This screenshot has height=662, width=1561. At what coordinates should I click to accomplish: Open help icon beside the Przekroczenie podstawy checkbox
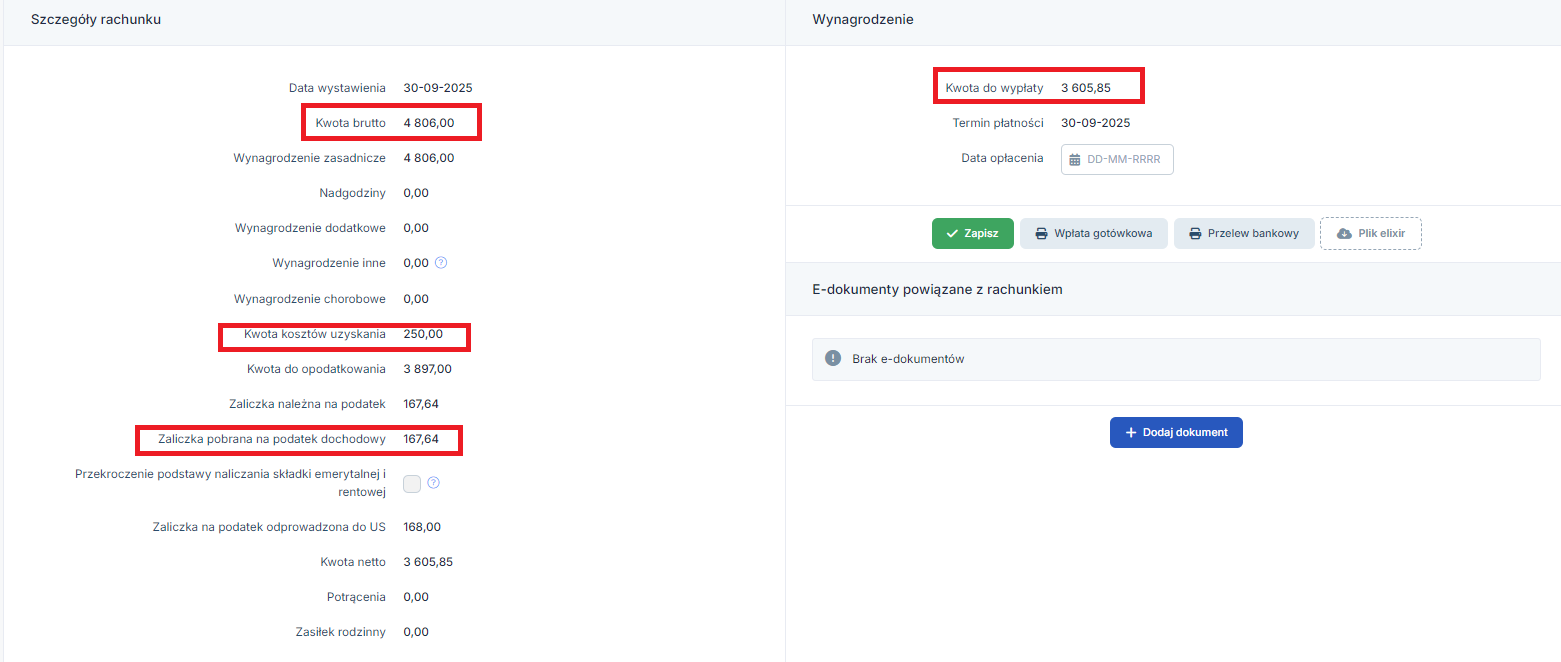click(433, 483)
